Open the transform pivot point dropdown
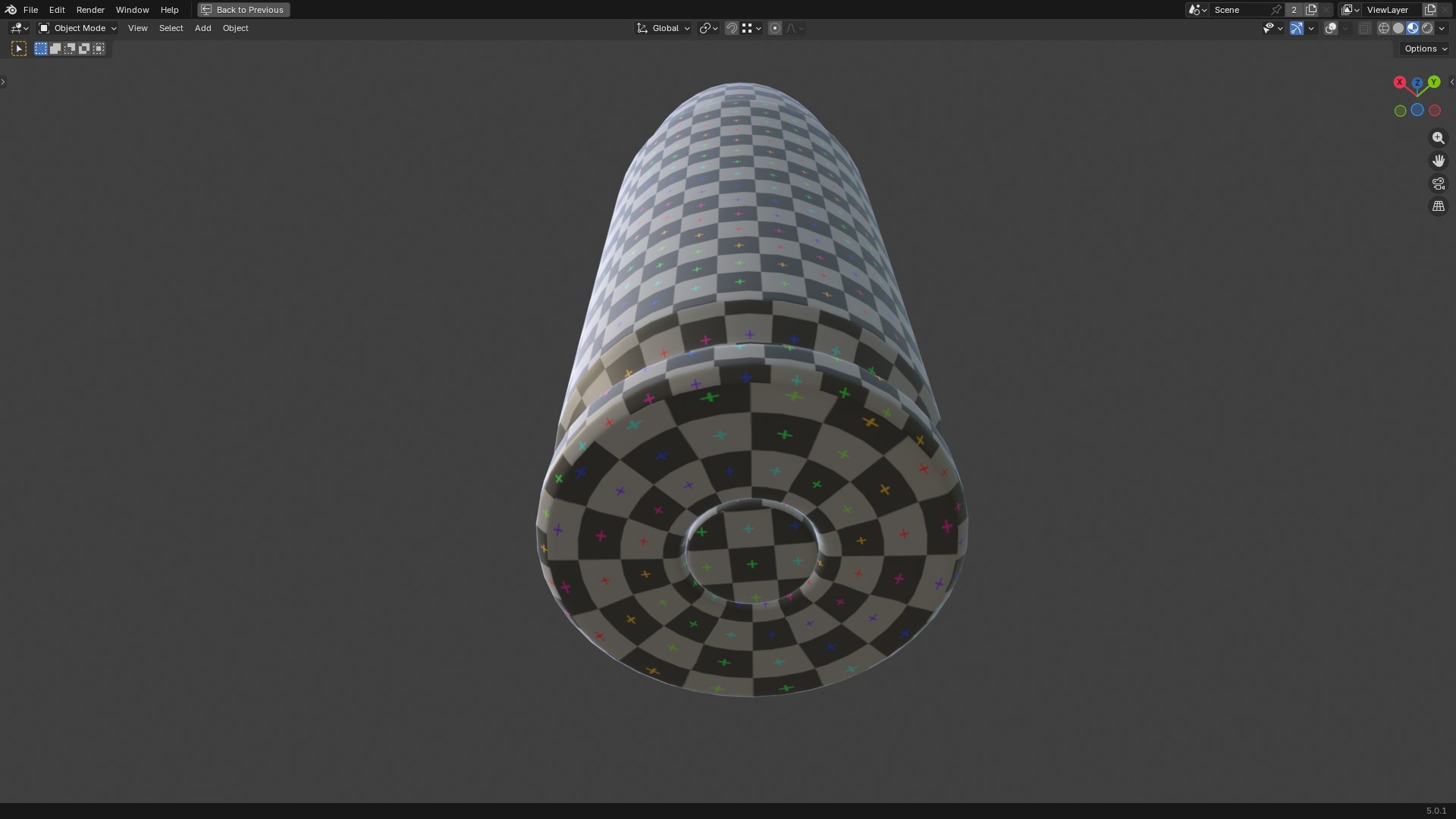 pyautogui.click(x=708, y=28)
